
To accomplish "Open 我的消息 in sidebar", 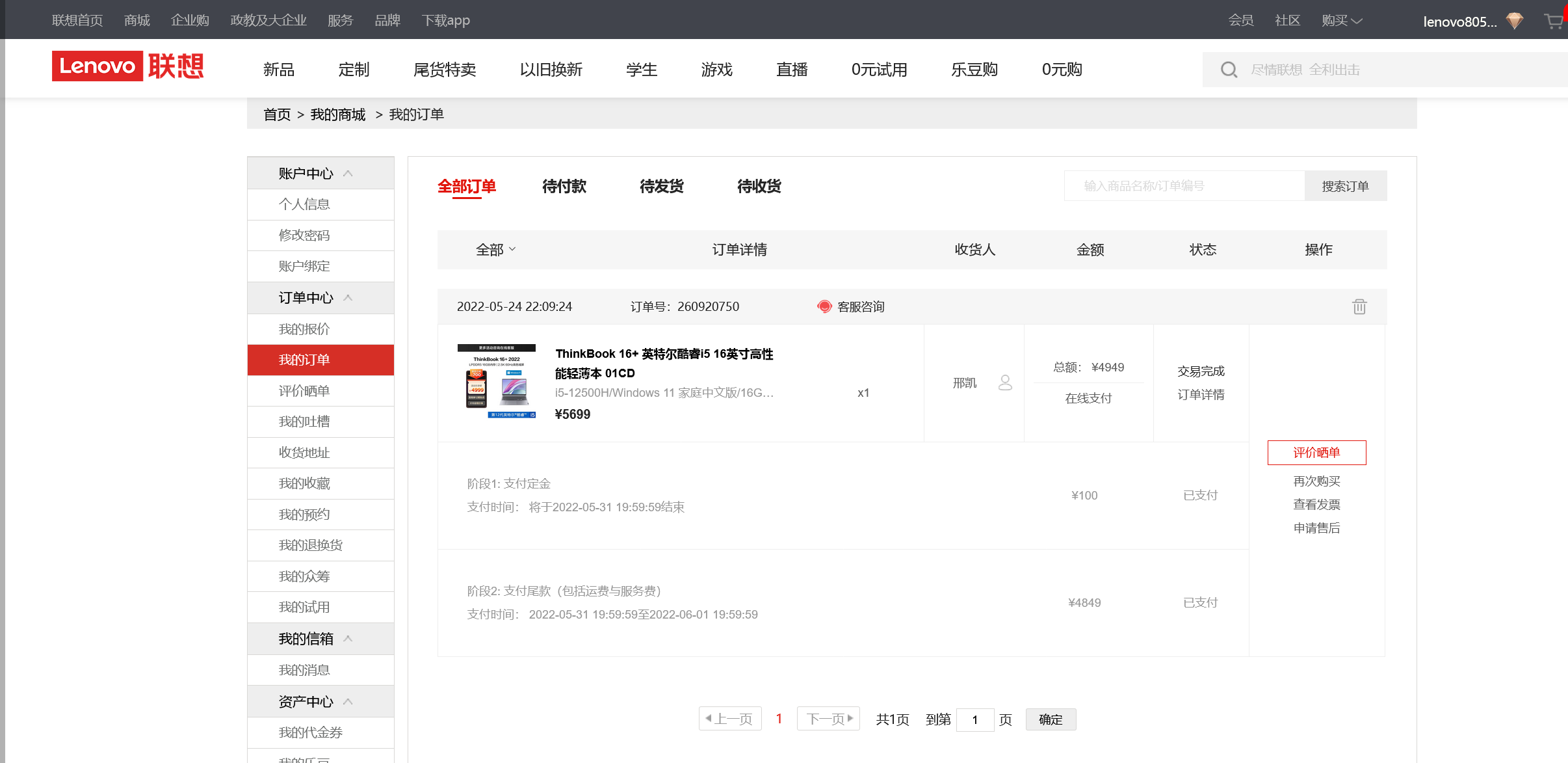I will 320,670.
